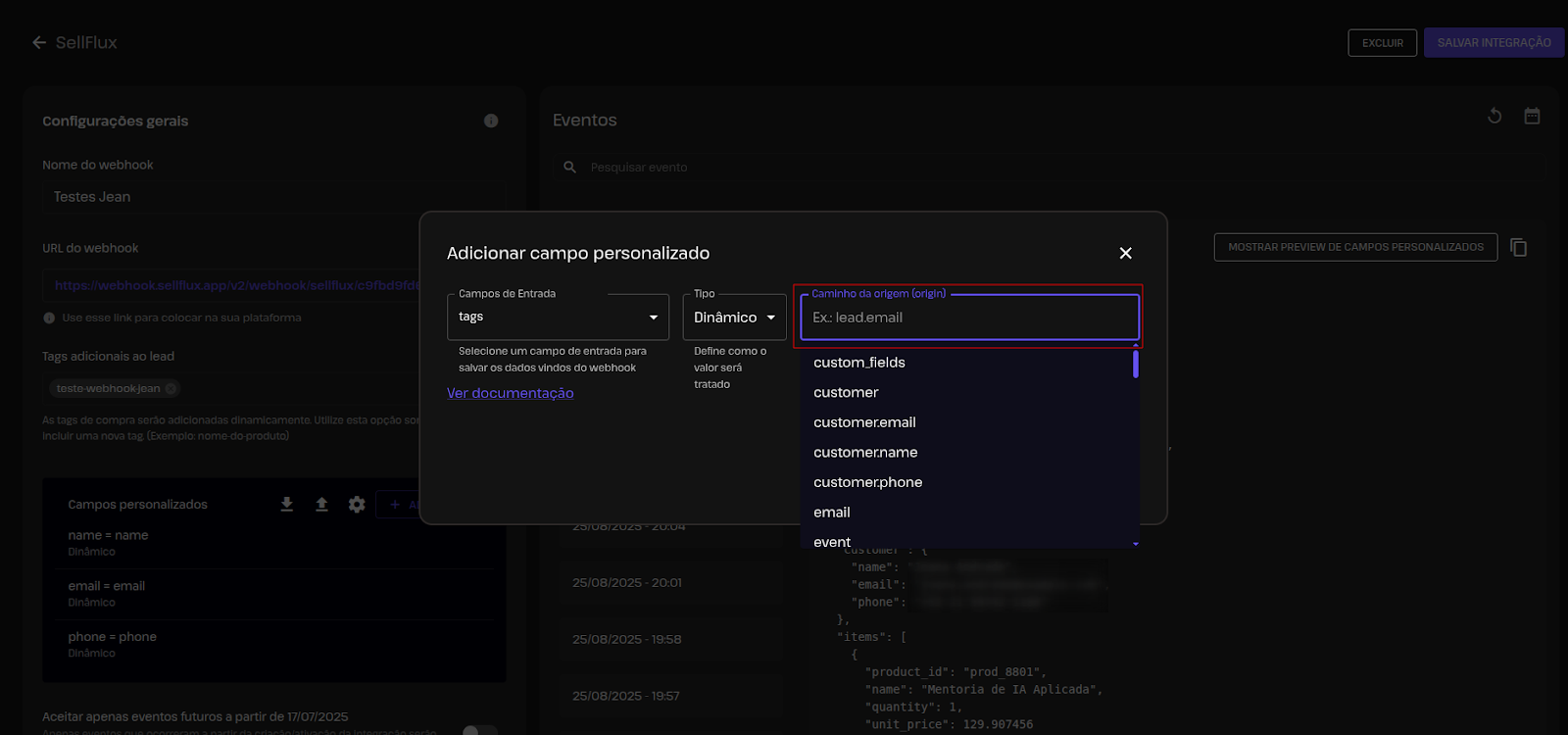This screenshot has width=1568, height=735.
Task: Click the Salvar Integração button
Action: pyautogui.click(x=1494, y=42)
